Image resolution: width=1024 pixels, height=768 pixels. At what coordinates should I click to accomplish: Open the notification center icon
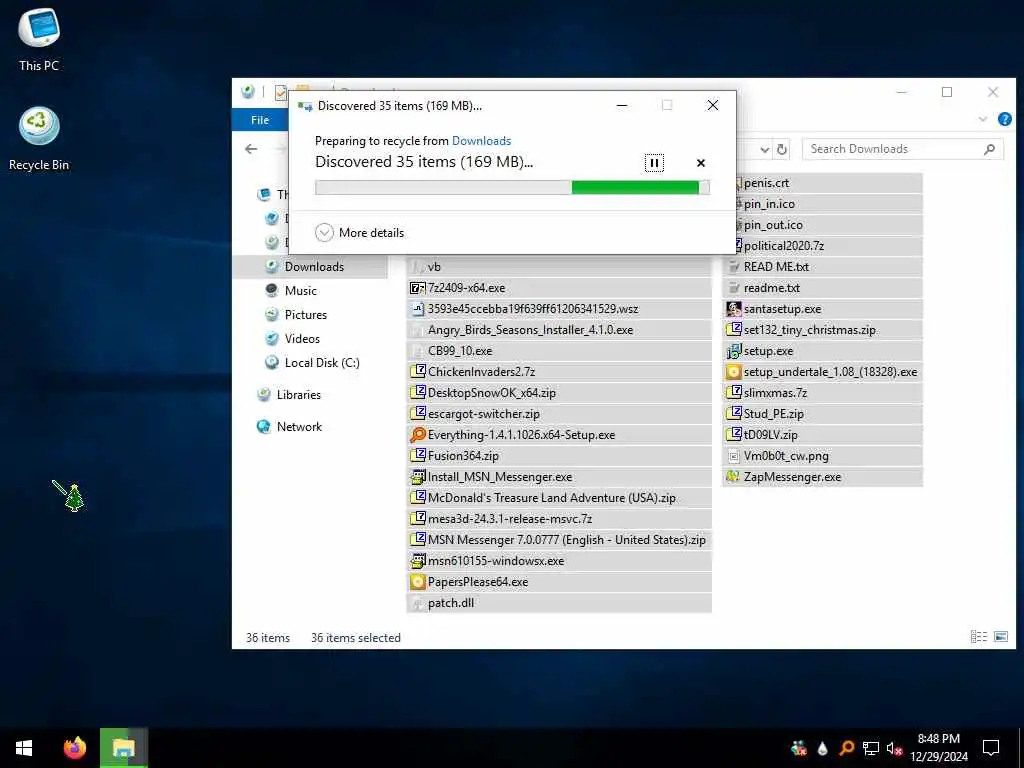(x=991, y=748)
